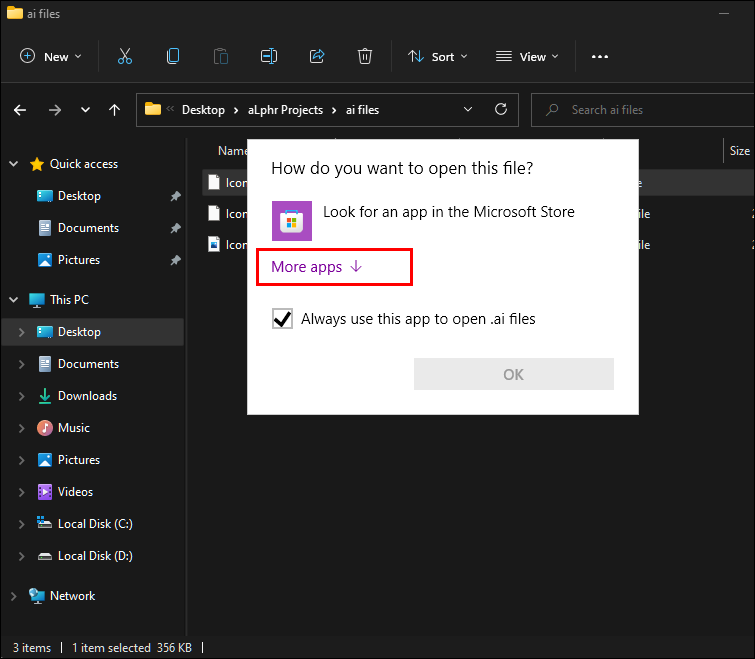
Task: Open the Sort dropdown menu
Action: pos(438,57)
